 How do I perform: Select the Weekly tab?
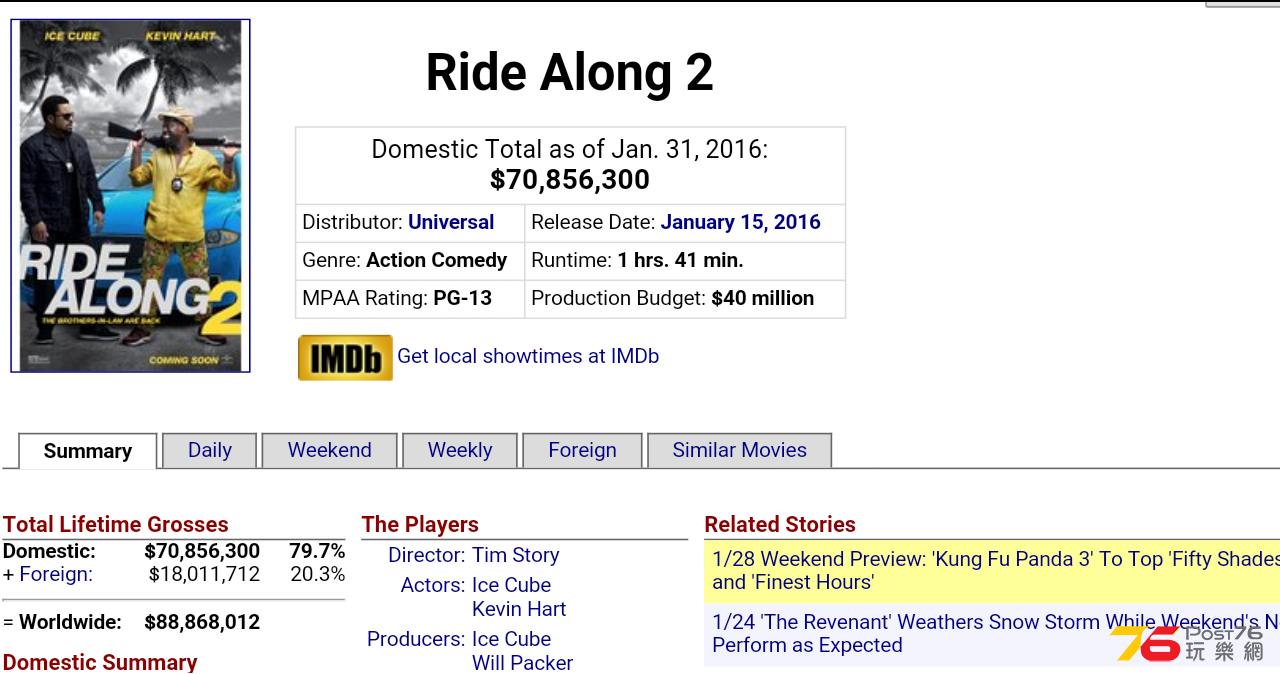(x=460, y=450)
